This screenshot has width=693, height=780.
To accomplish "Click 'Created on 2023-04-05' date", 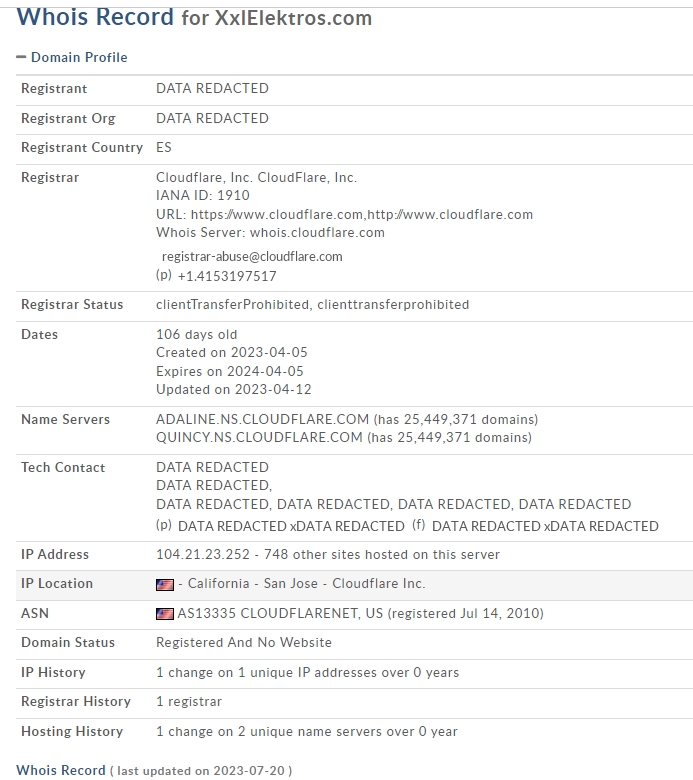I will click(232, 353).
